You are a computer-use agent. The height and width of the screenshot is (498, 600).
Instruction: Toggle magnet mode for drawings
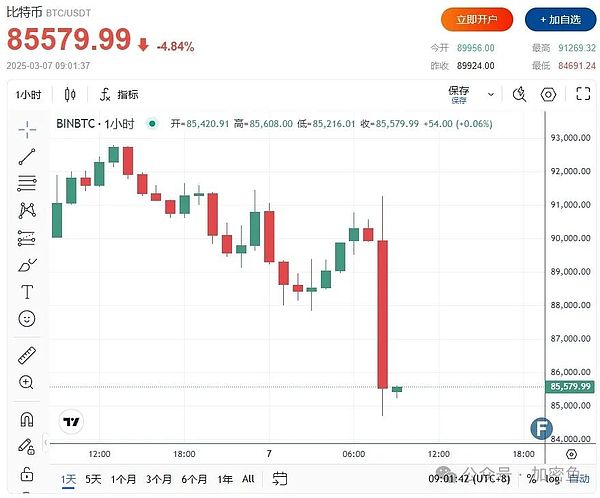coord(27,419)
